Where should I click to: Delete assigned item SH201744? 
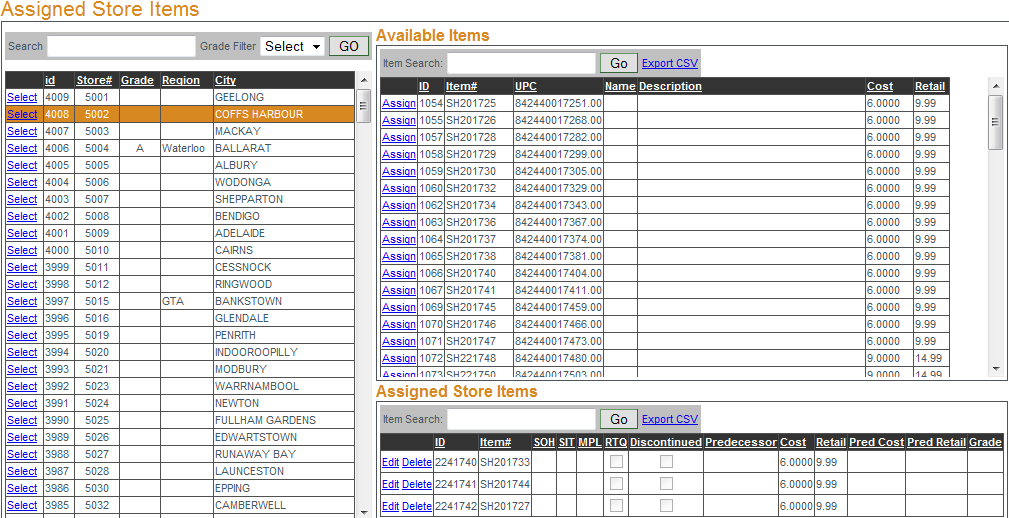click(417, 484)
